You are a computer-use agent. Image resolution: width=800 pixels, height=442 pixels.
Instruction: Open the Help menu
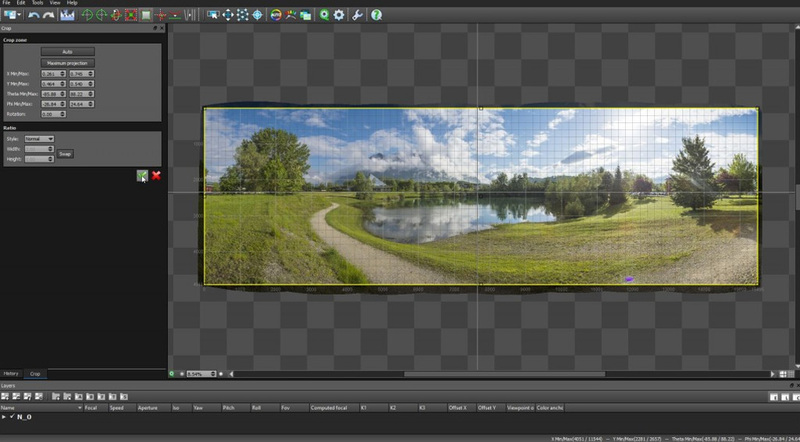pyautogui.click(x=72, y=3)
